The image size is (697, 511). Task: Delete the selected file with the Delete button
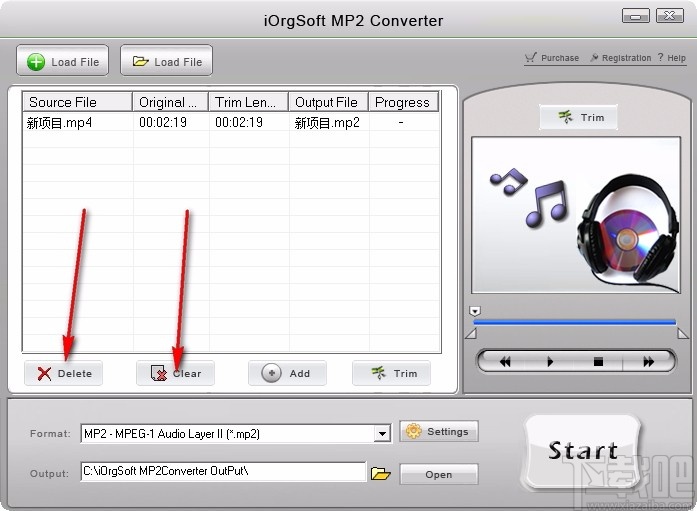point(63,373)
